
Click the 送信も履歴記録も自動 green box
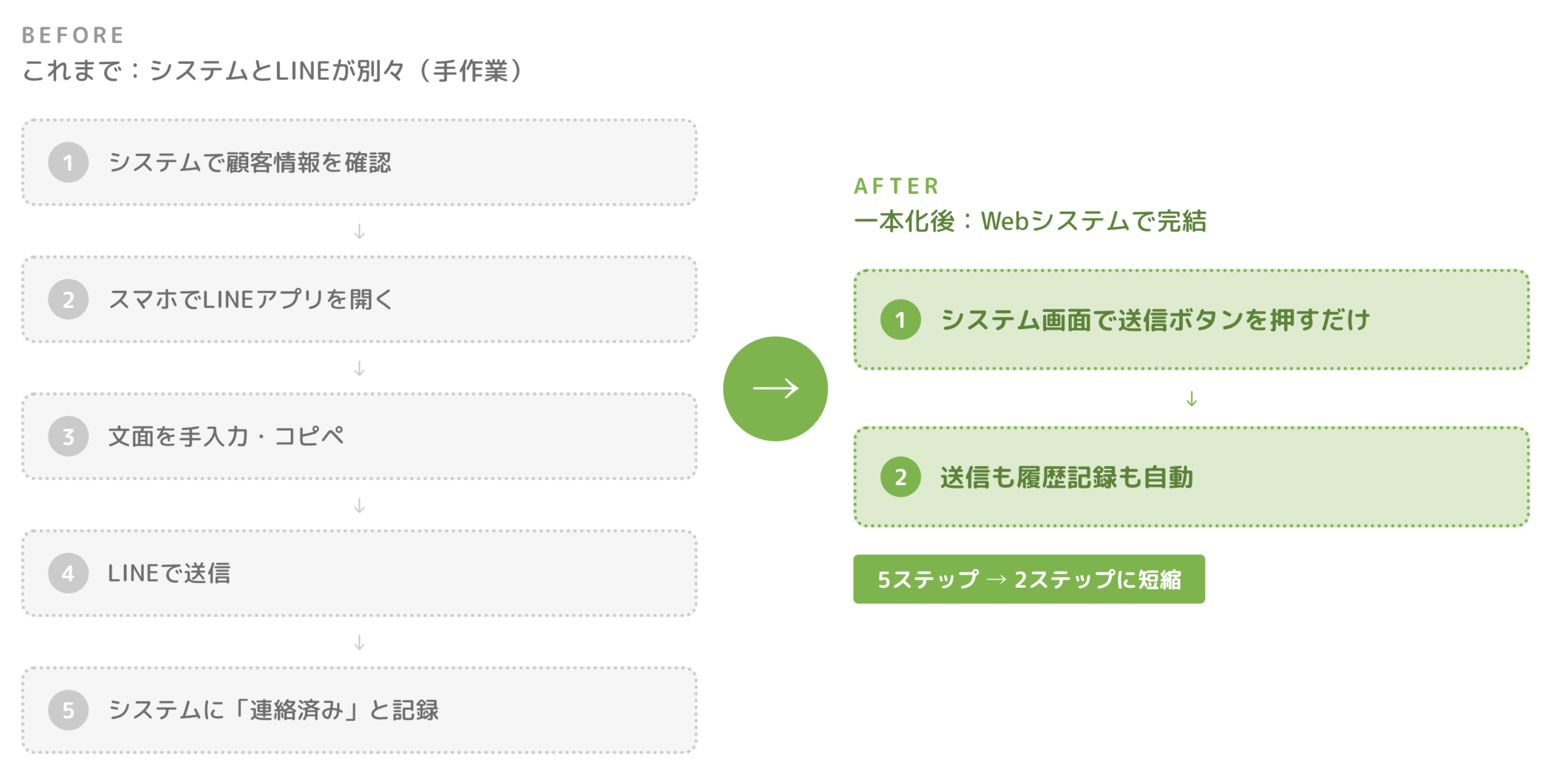tap(1191, 477)
